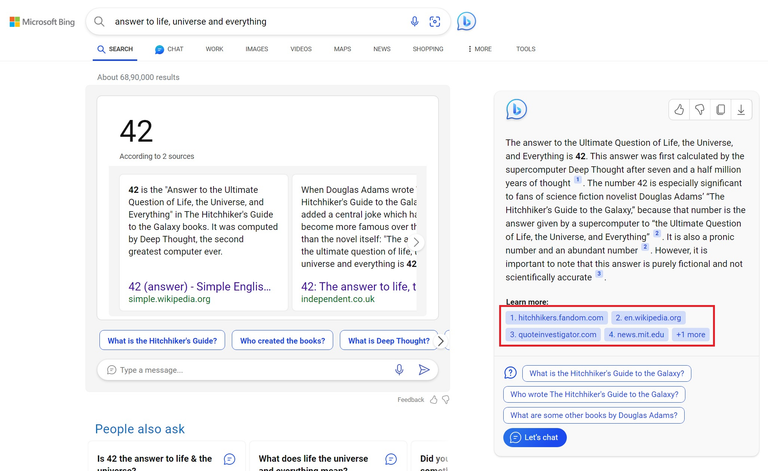Open the WORK tab
768x471 pixels.
pyautogui.click(x=215, y=49)
